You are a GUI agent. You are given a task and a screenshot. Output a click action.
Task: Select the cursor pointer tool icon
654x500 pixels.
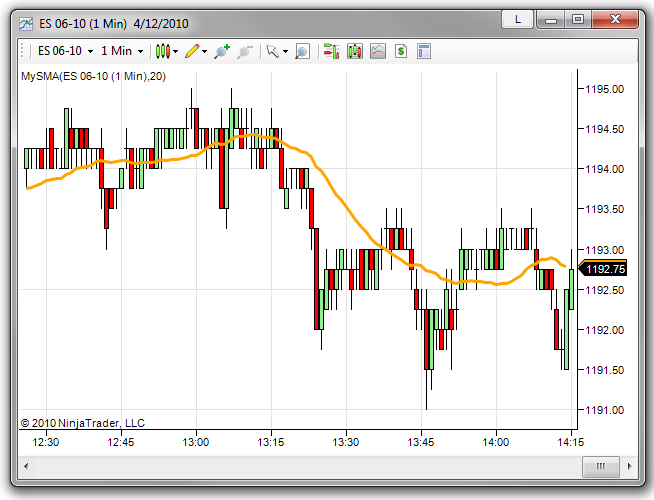(272, 51)
